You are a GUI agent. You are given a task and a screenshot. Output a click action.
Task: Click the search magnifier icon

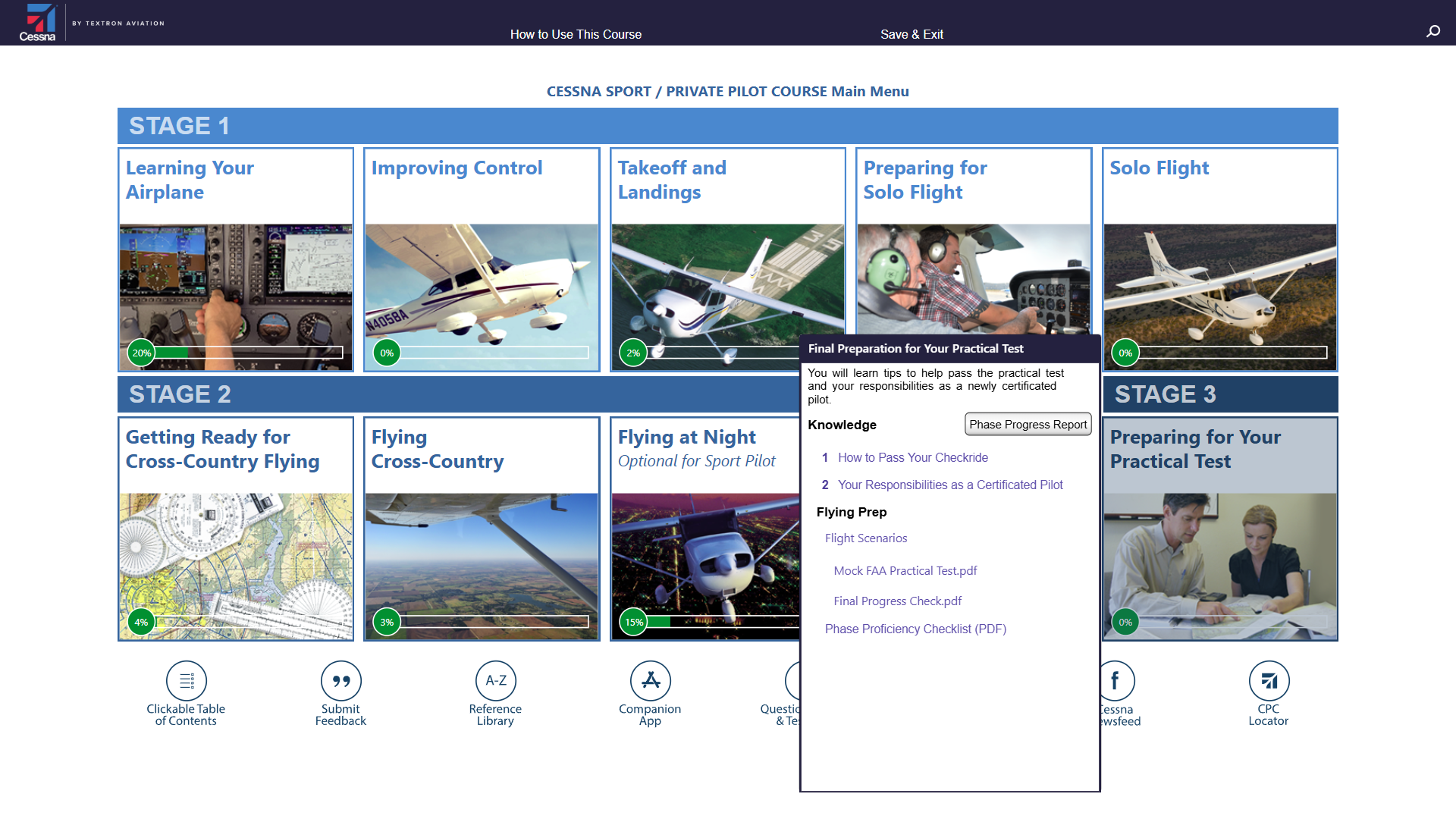[x=1432, y=31]
